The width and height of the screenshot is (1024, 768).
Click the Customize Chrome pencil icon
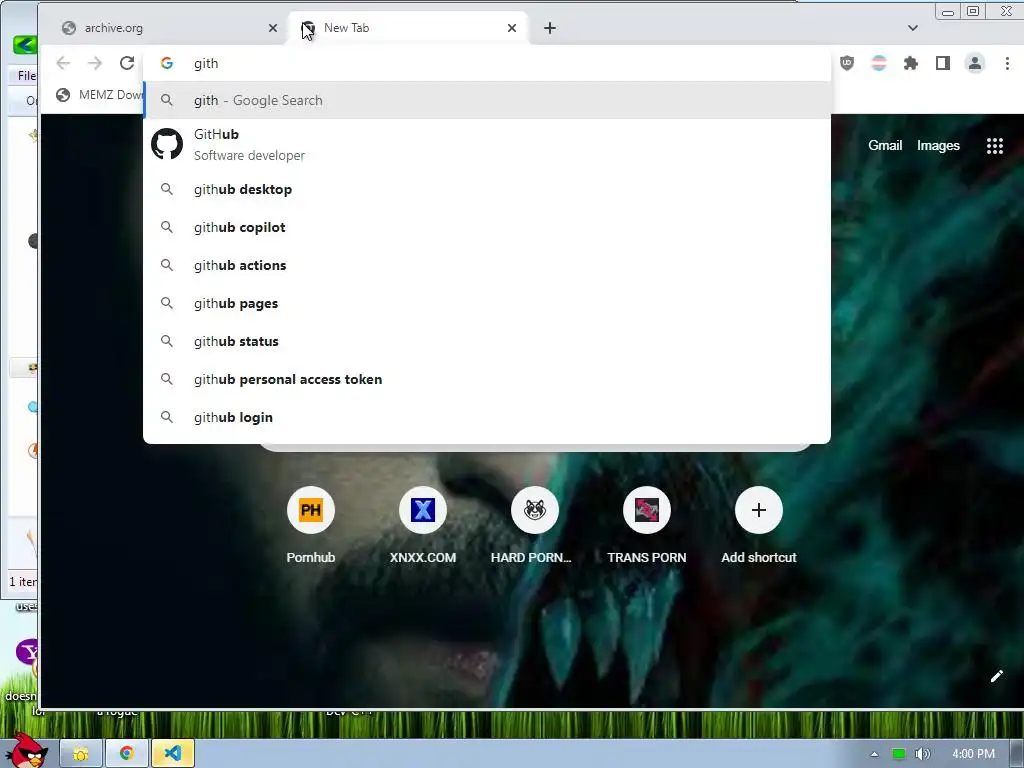997,676
